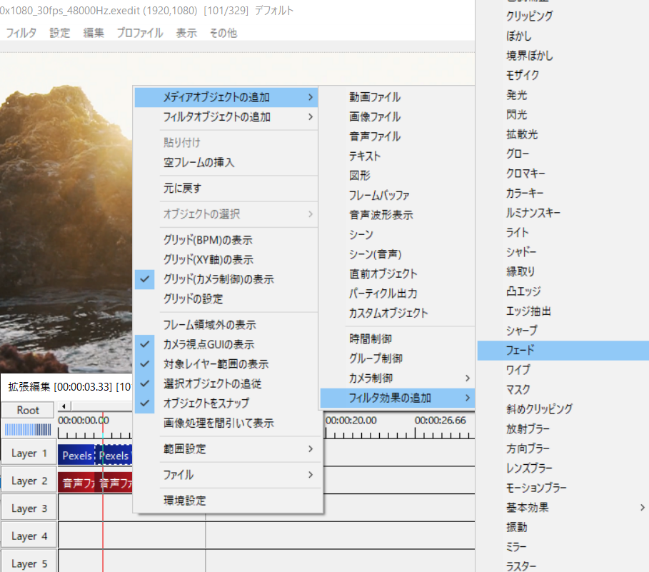Click the Root scene button

point(28,410)
